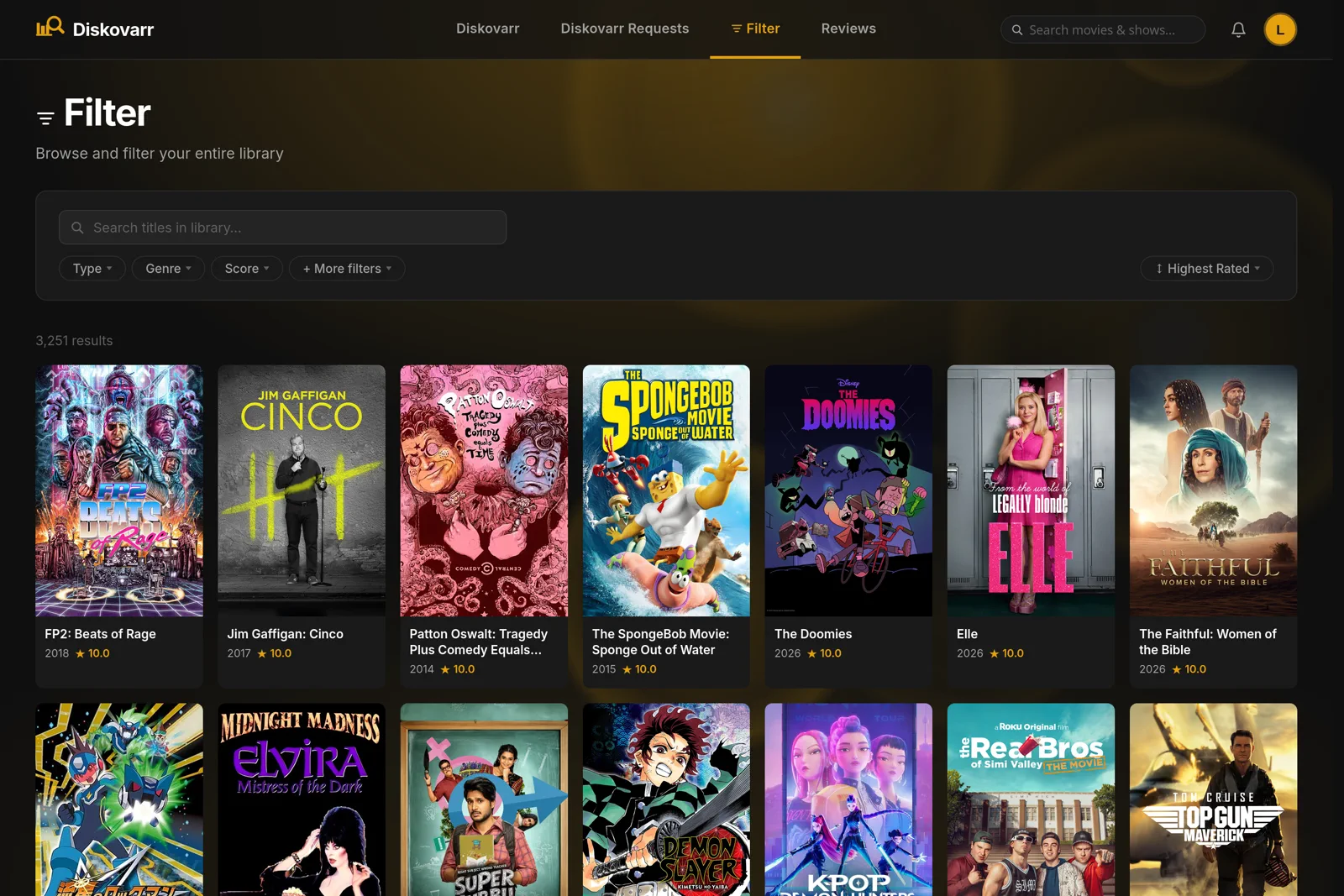The image size is (1344, 896).
Task: Expand the Genre filter dropdown
Action: (168, 269)
